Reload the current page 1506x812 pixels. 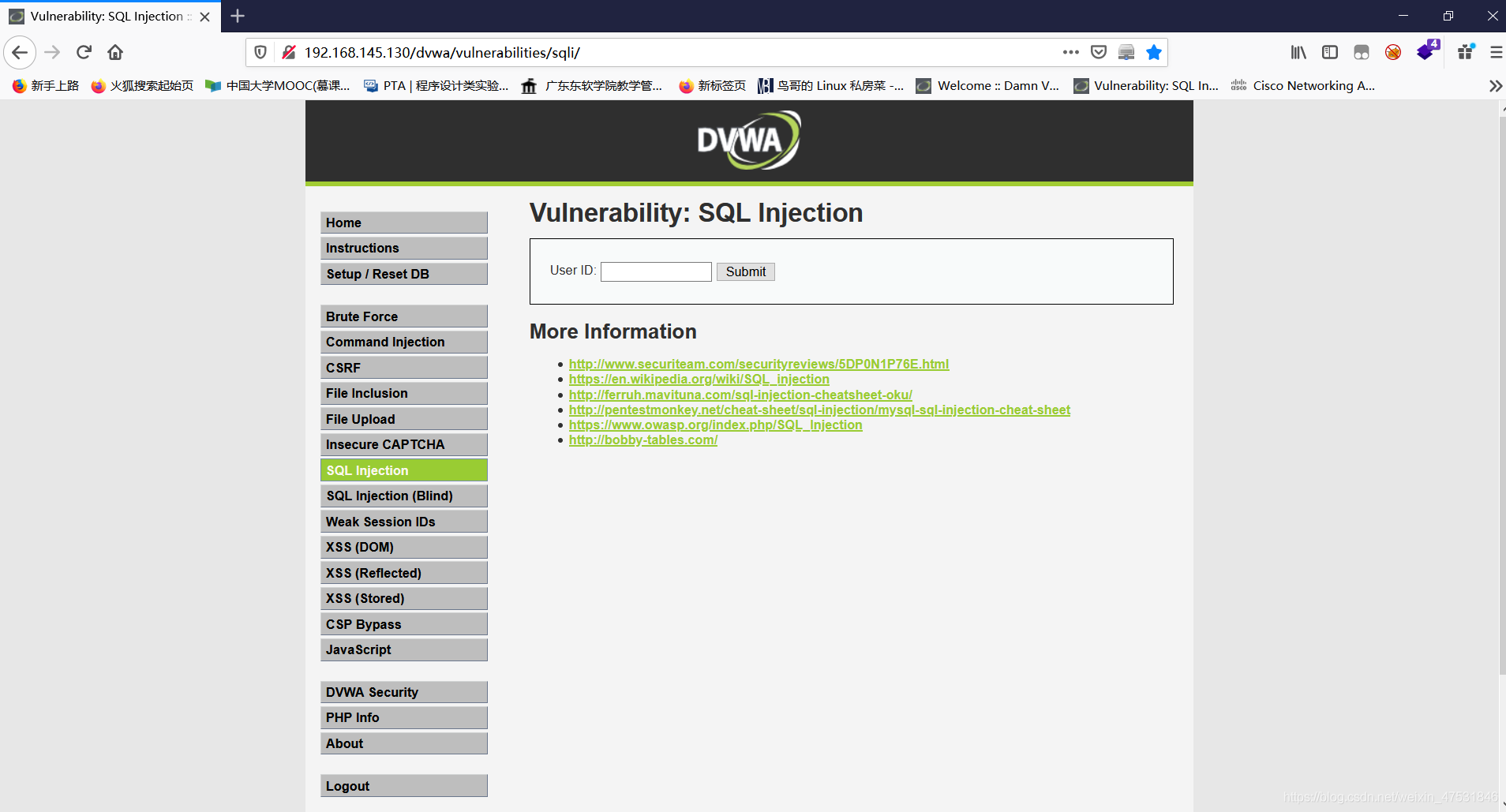coord(84,53)
